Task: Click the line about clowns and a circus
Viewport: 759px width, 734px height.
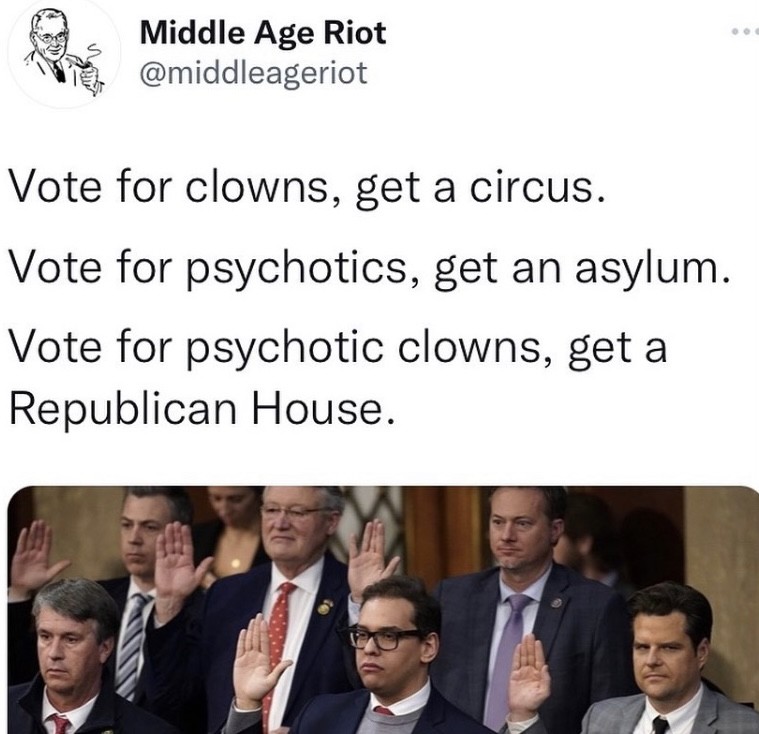Action: pyautogui.click(x=307, y=188)
